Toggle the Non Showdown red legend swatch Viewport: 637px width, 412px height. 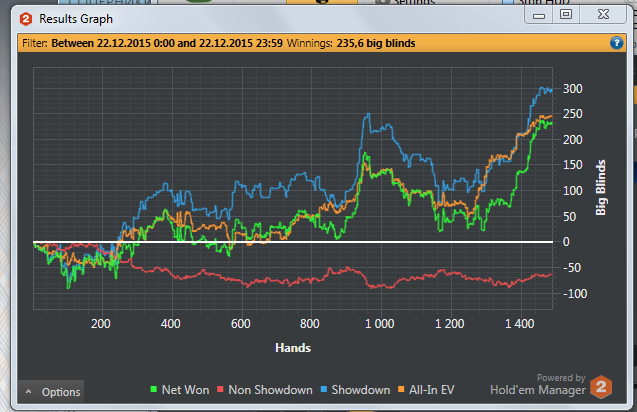(x=220, y=389)
